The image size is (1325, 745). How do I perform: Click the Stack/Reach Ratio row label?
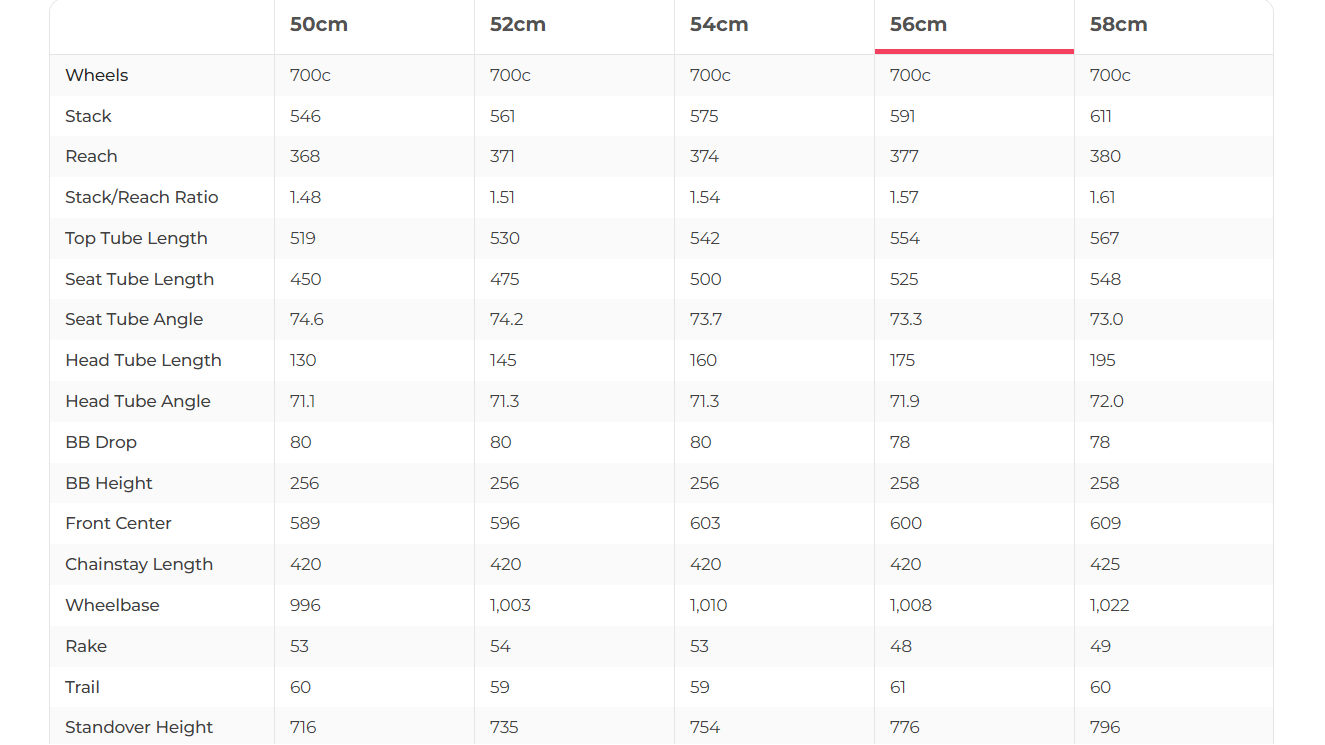click(x=141, y=197)
